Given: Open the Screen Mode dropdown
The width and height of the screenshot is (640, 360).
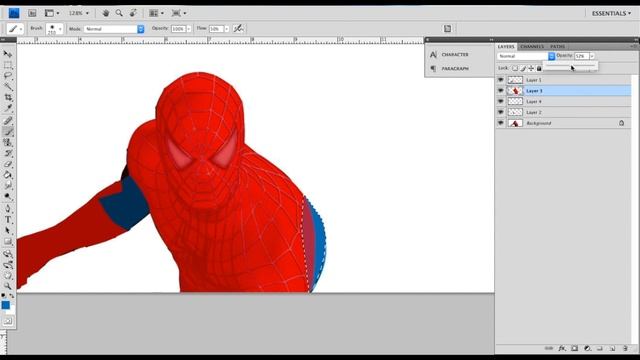Looking at the screenshot, I should coord(179,13).
